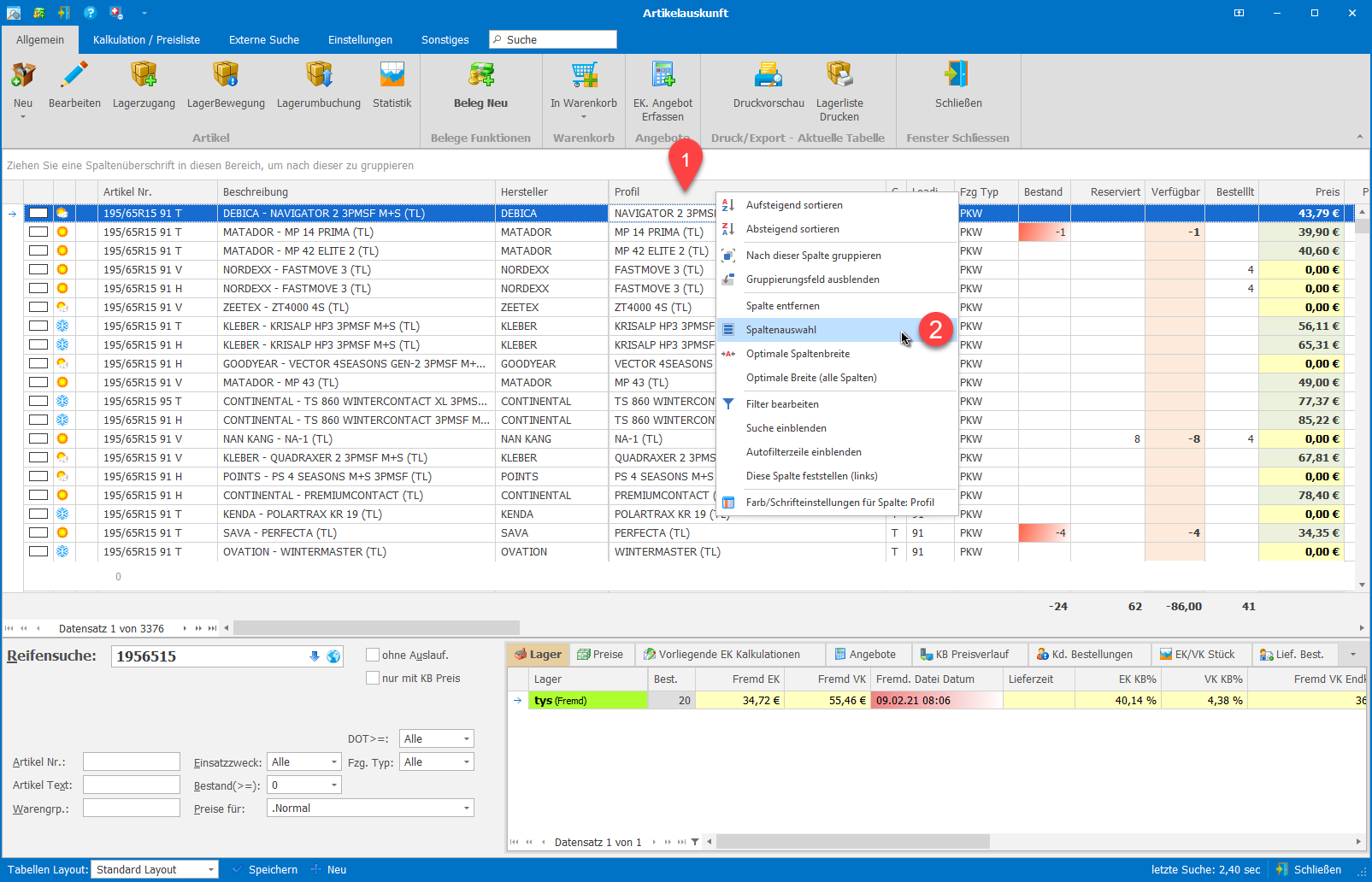Click the Lagerzugang icon

144,75
